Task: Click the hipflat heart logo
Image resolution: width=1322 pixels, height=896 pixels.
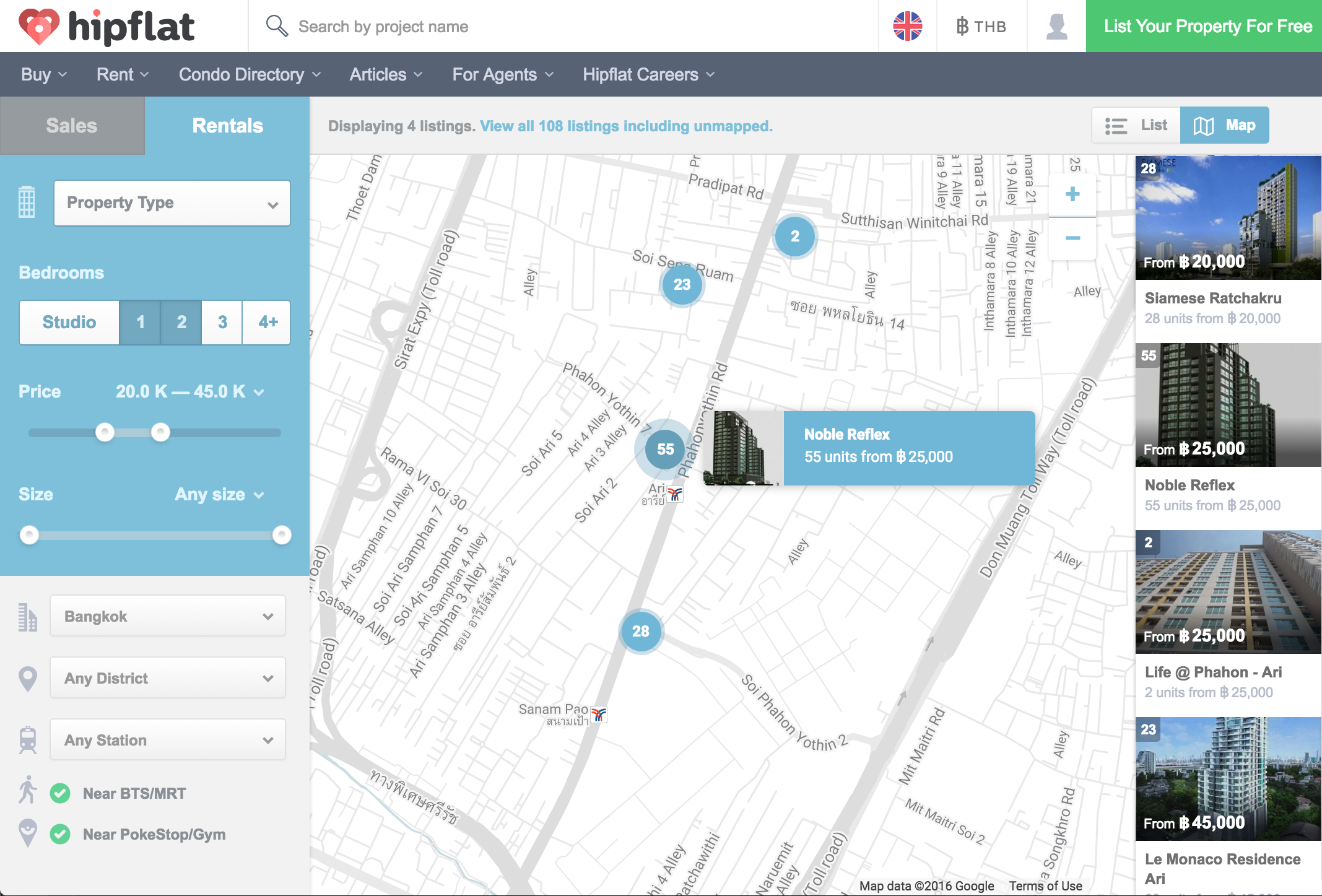Action: pyautogui.click(x=39, y=27)
